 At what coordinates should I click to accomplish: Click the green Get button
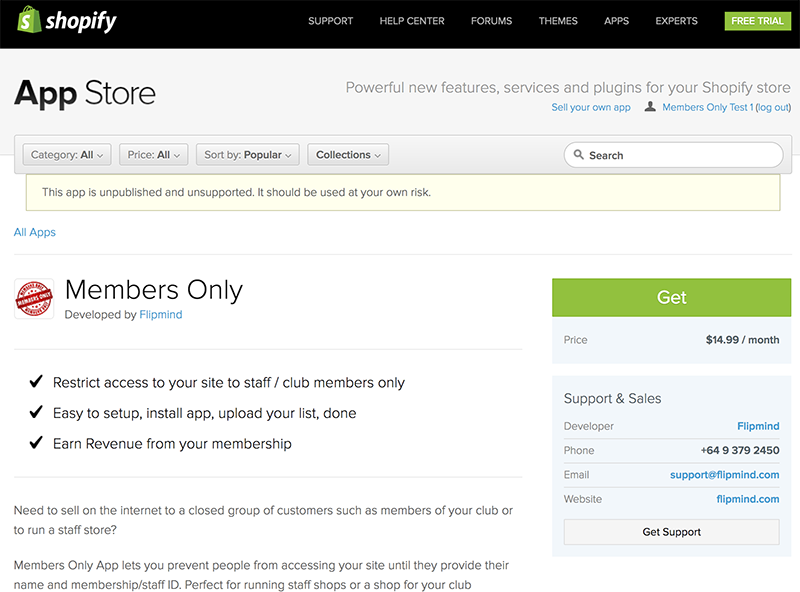pos(671,298)
